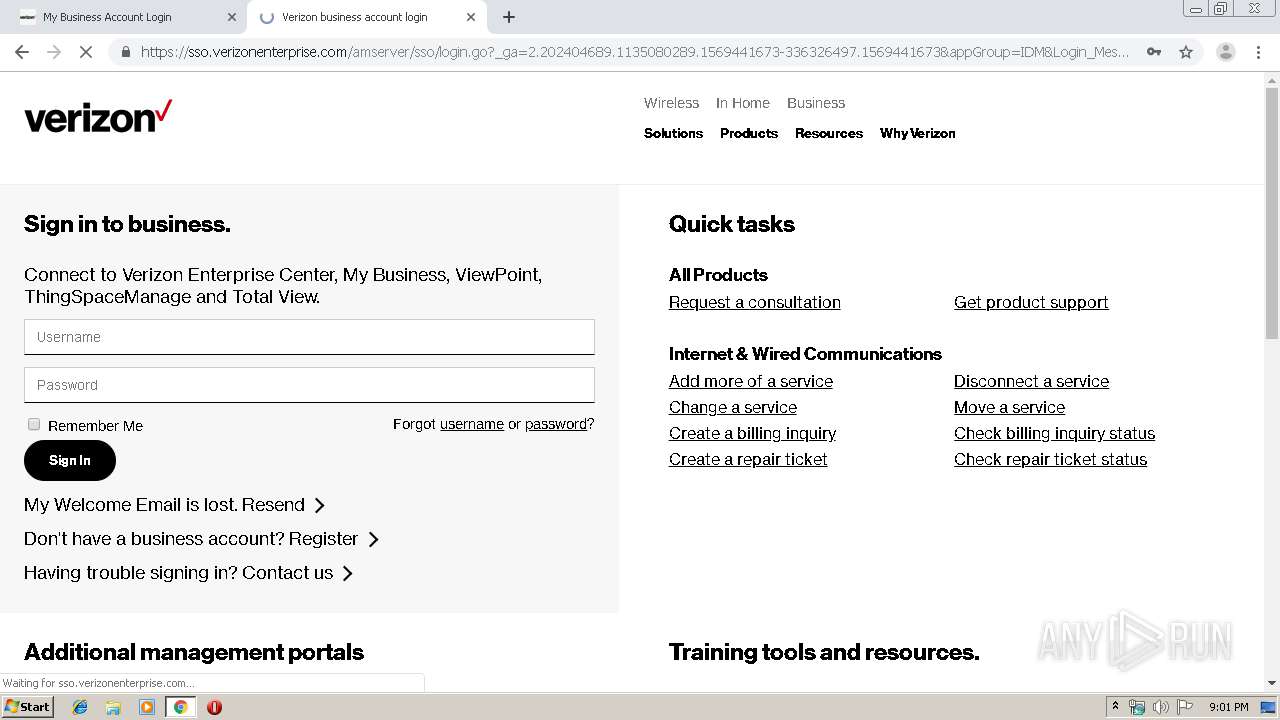
Task: Click the forgot password link
Action: coord(556,424)
